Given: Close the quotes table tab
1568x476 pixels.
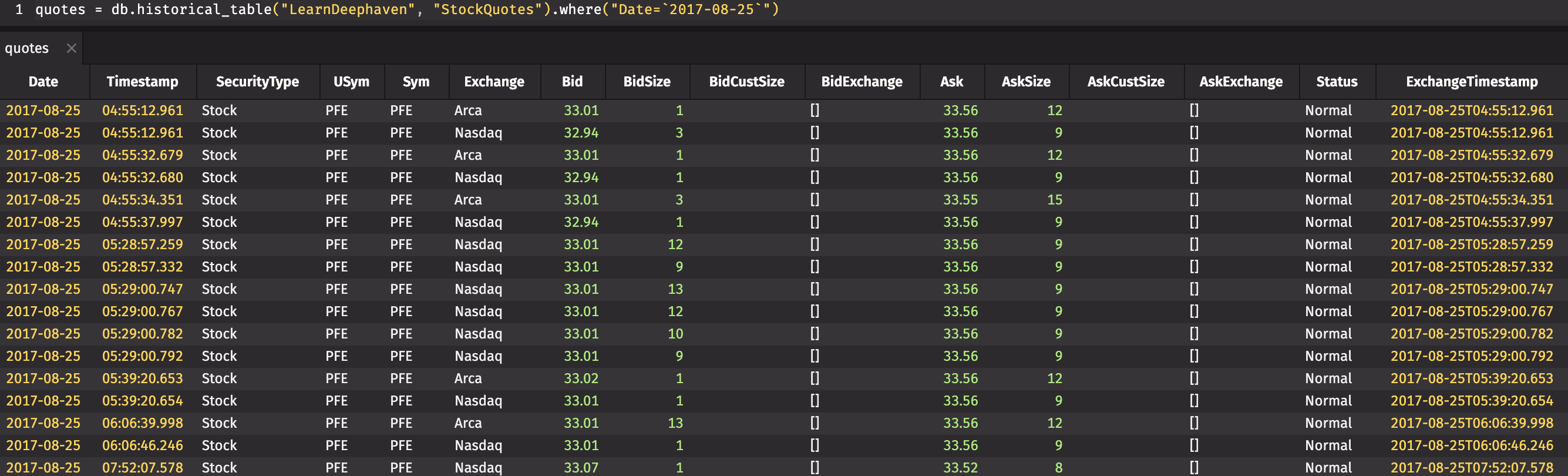Looking at the screenshot, I should click(x=71, y=48).
